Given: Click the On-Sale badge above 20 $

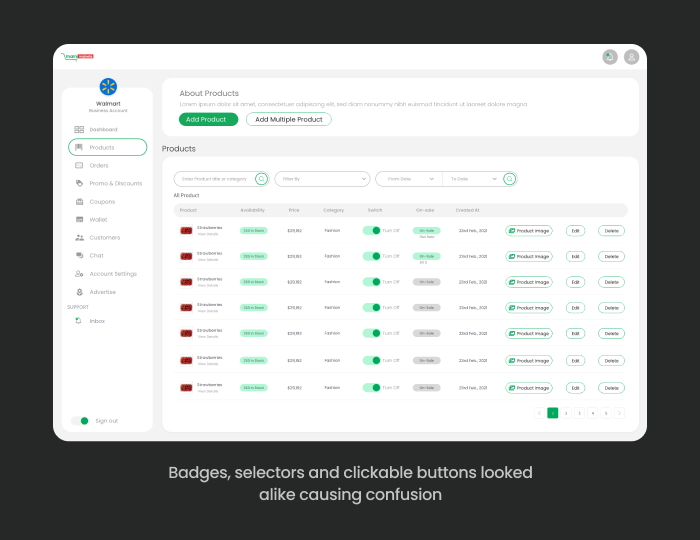Looking at the screenshot, I should [x=427, y=256].
